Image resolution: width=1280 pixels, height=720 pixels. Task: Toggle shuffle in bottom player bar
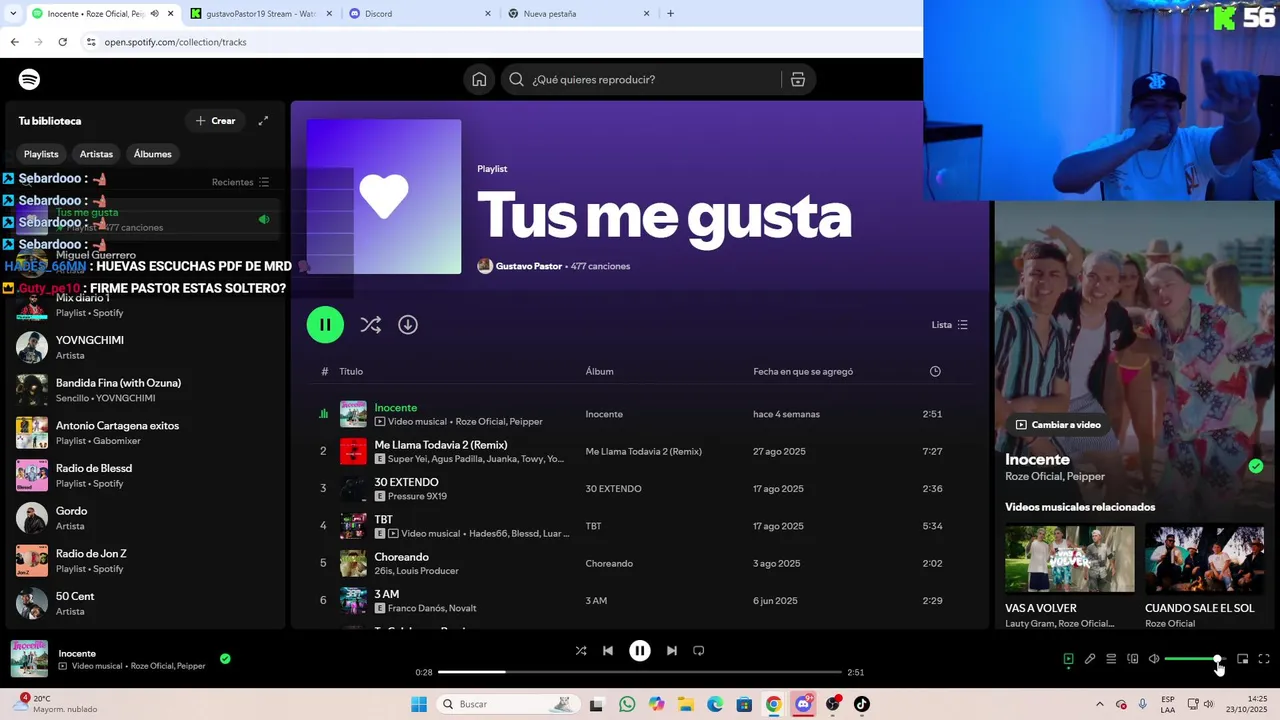coord(581,651)
